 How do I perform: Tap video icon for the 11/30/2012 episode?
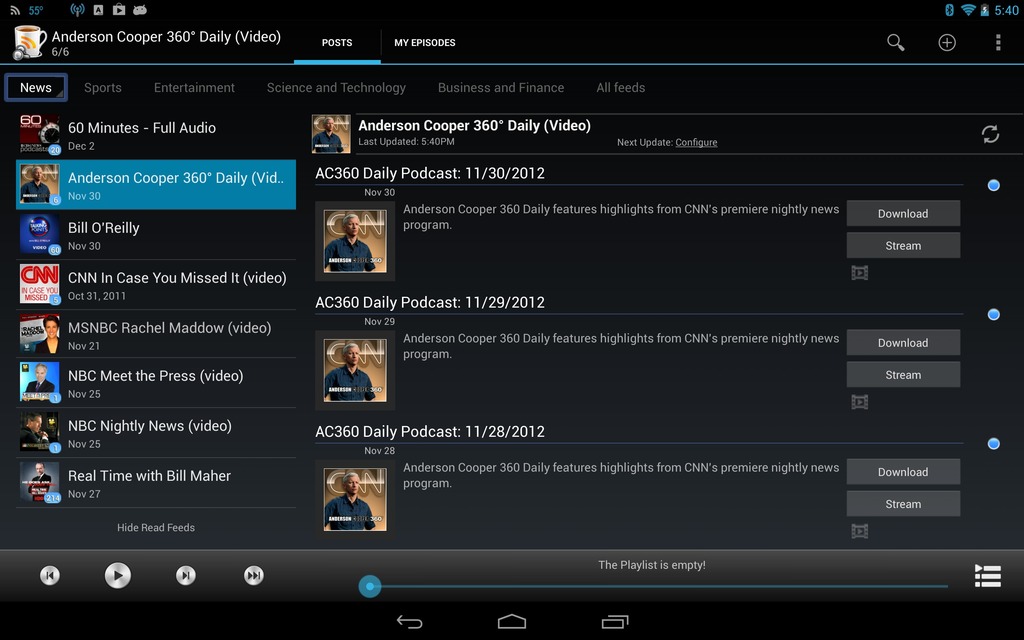pyautogui.click(x=859, y=273)
